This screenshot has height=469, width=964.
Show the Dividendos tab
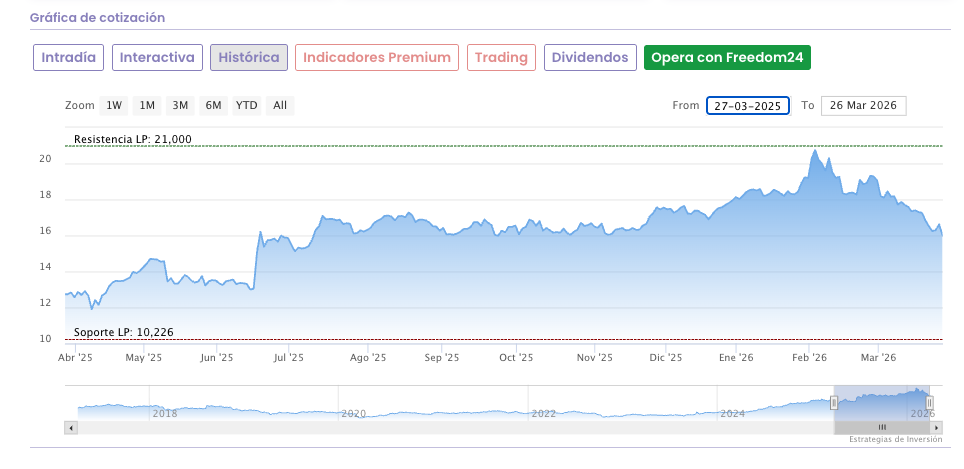click(591, 58)
